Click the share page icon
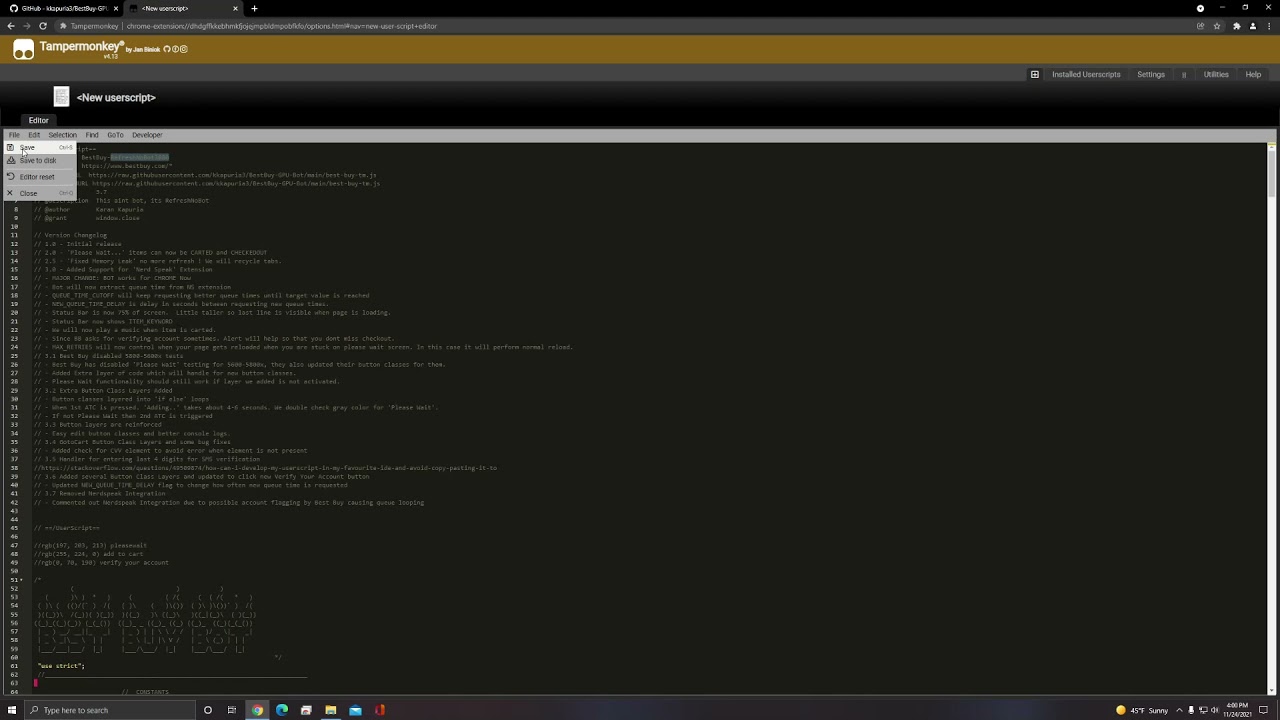The width and height of the screenshot is (1280, 720). click(1200, 26)
